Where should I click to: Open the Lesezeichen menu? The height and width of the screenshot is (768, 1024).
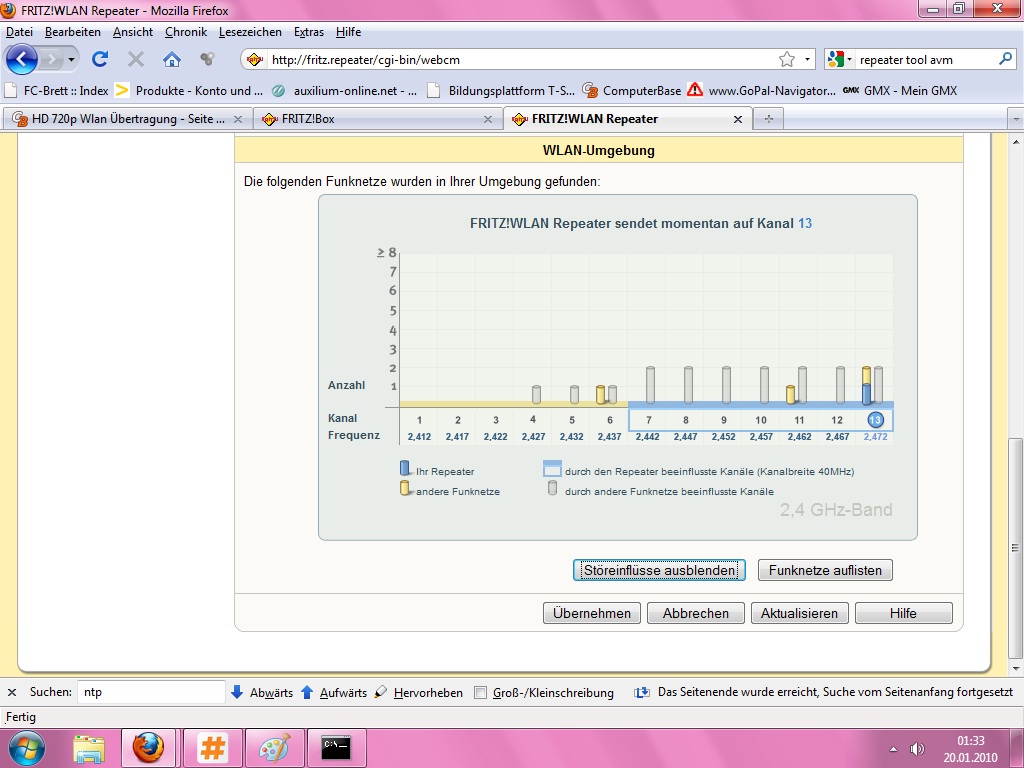(x=250, y=31)
